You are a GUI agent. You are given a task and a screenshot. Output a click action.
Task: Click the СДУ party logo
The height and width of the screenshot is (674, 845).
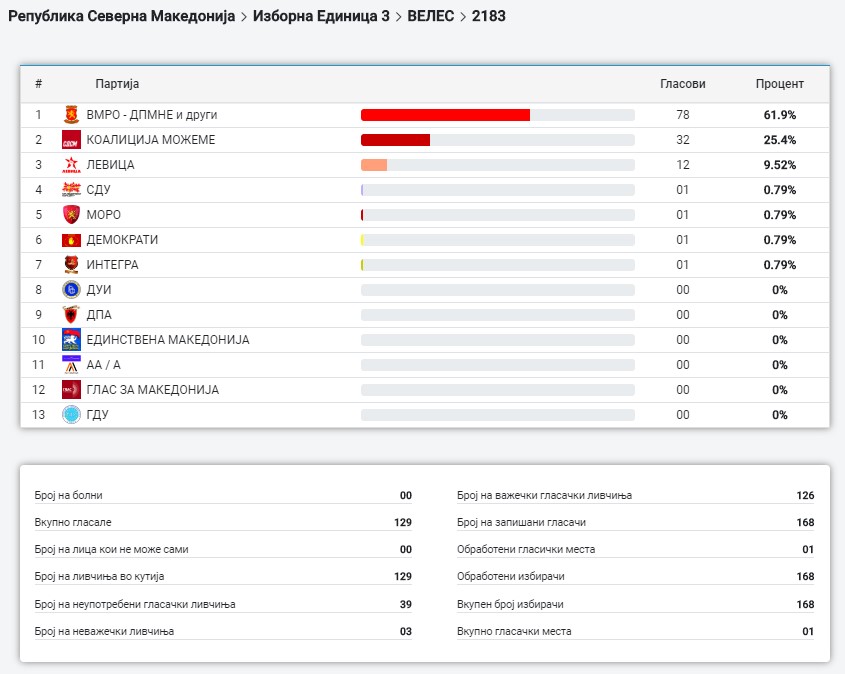71,190
